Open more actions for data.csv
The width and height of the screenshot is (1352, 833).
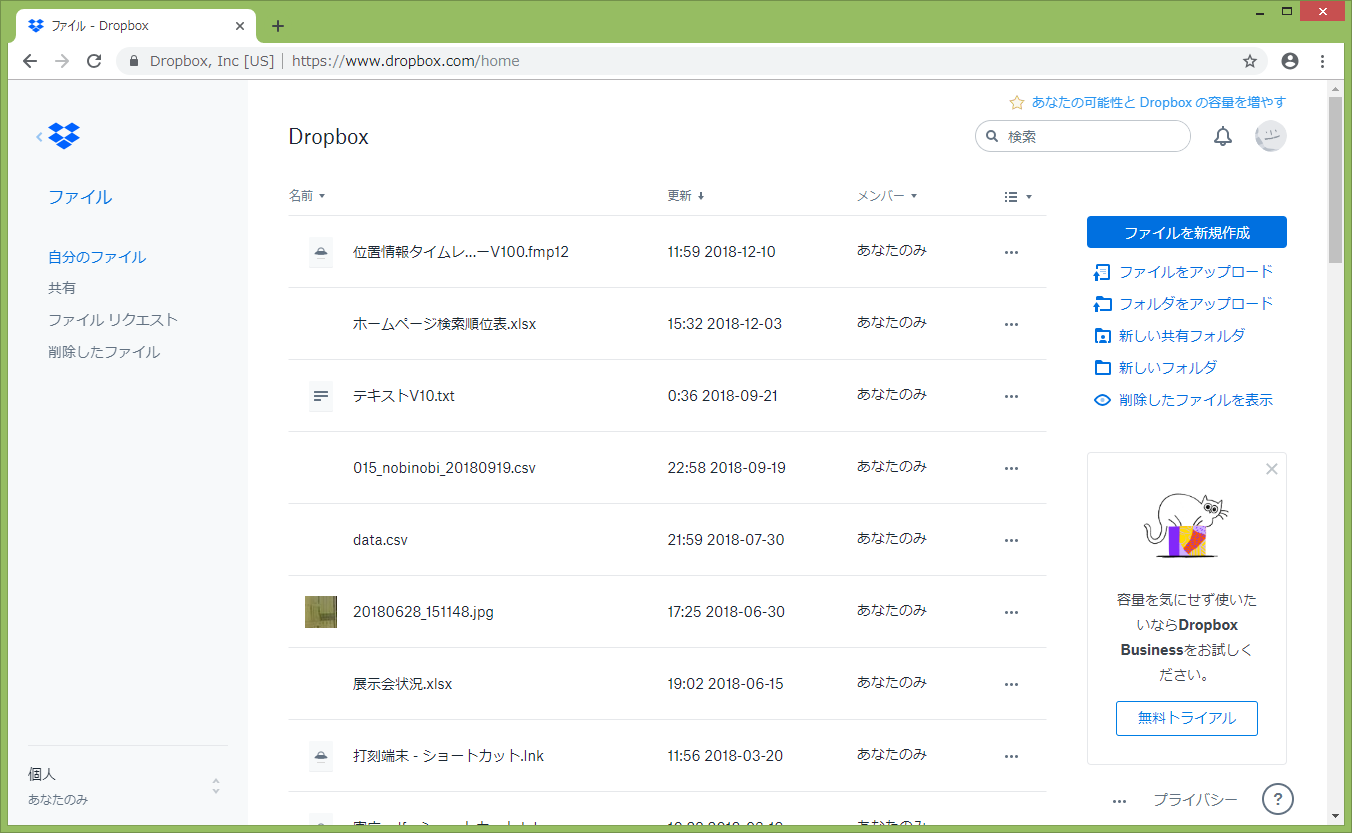point(1011,540)
